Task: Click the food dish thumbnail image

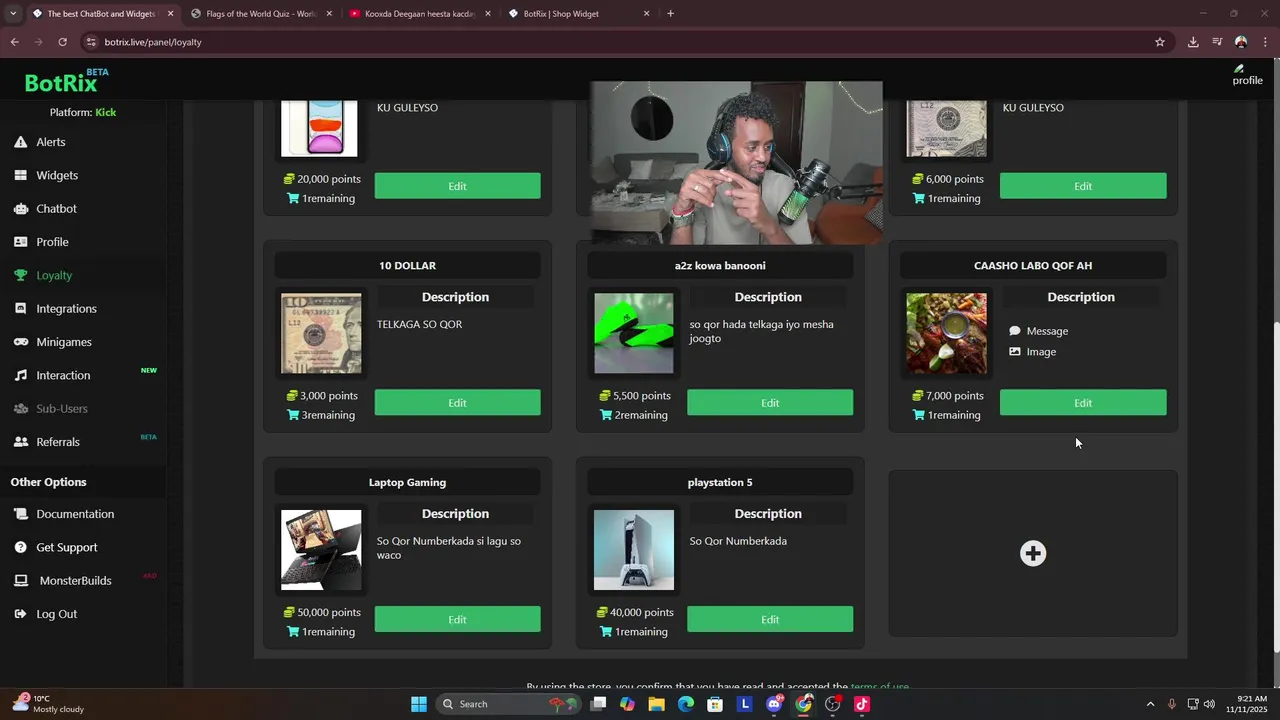Action: tap(946, 333)
